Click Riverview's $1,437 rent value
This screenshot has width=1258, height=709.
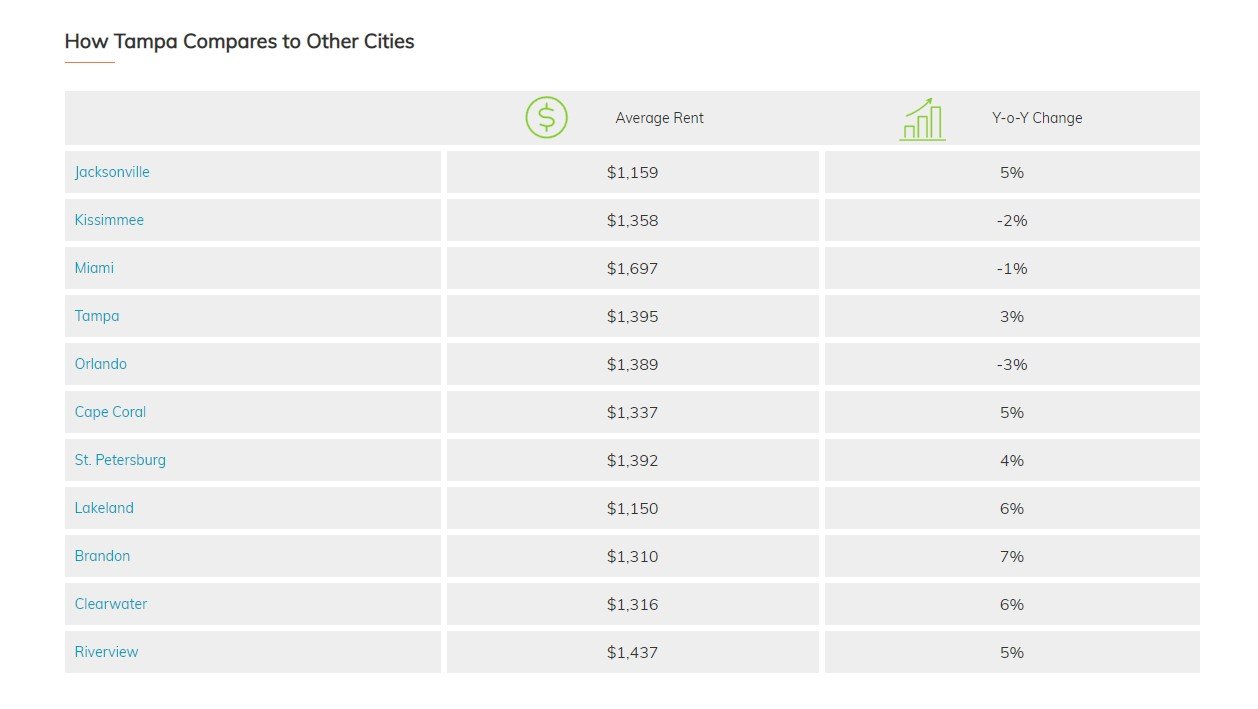point(632,652)
